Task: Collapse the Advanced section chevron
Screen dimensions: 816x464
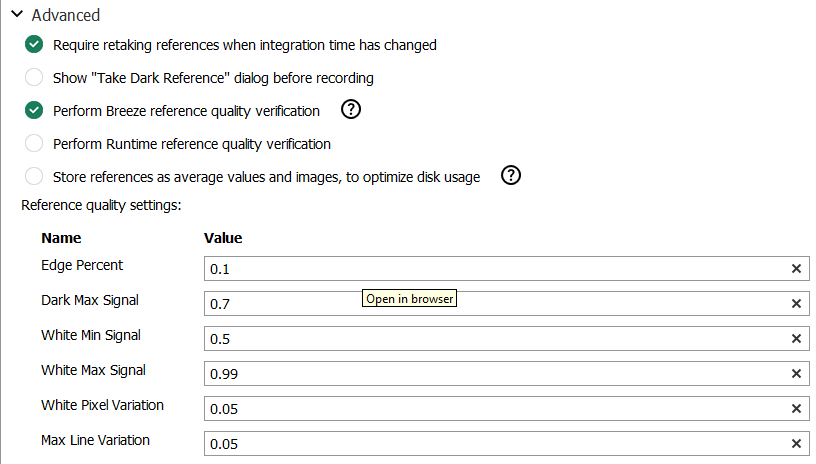Action: pyautogui.click(x=16, y=15)
